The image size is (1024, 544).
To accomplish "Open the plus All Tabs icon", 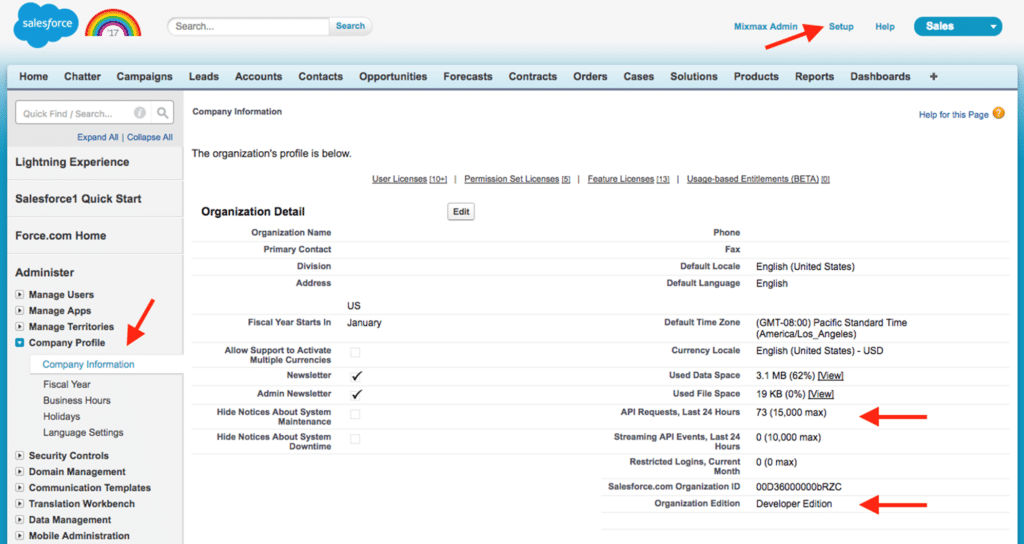I will (933, 77).
